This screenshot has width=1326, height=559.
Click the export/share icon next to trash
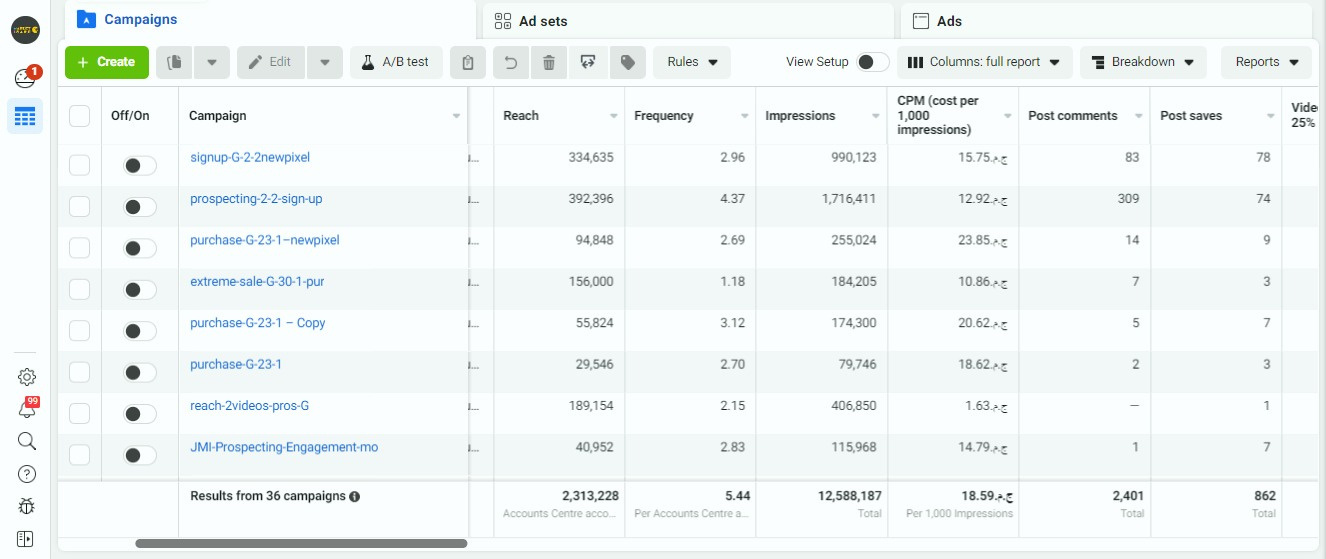[588, 62]
